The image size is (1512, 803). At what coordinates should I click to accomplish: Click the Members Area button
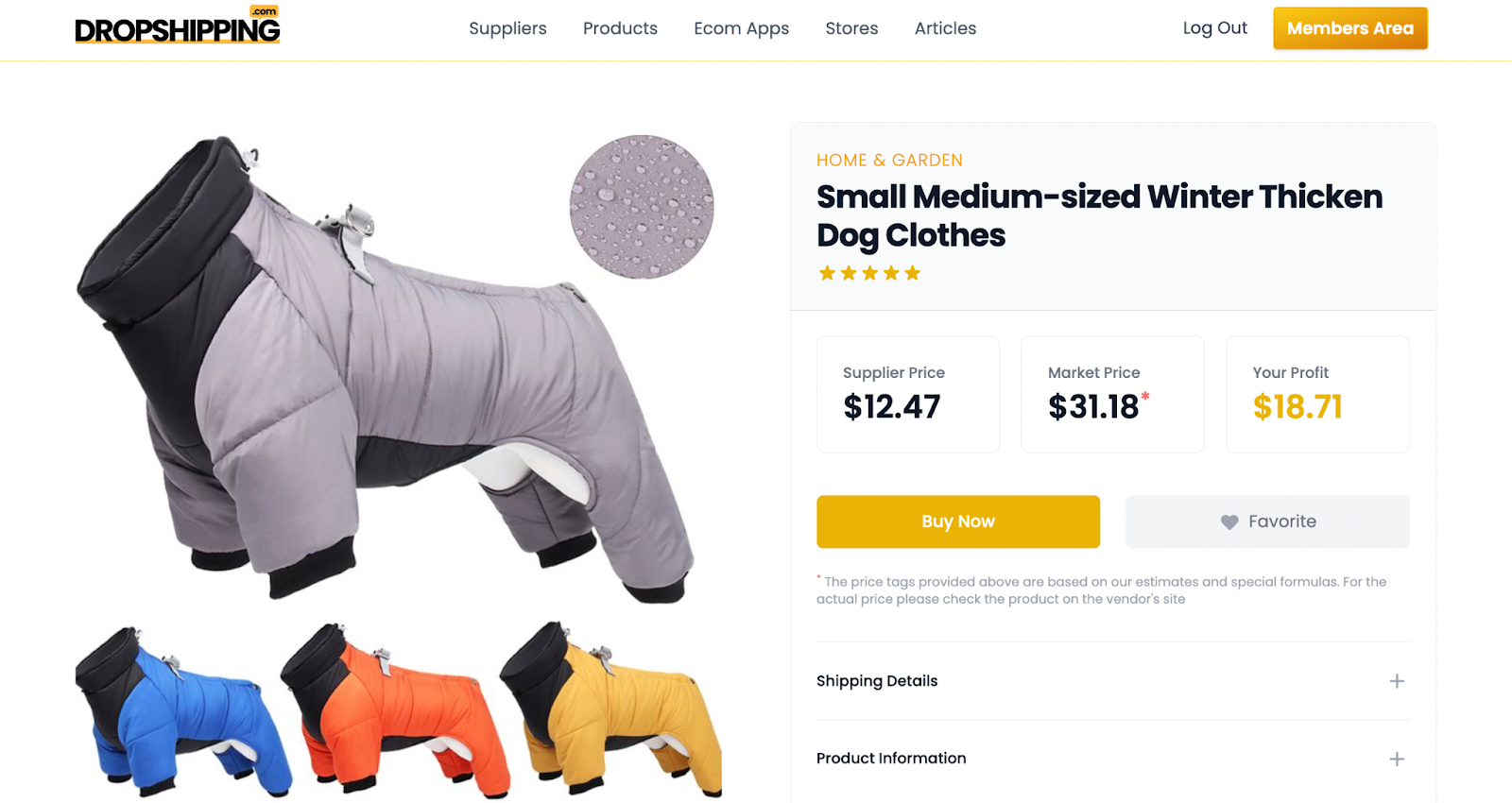tap(1350, 28)
